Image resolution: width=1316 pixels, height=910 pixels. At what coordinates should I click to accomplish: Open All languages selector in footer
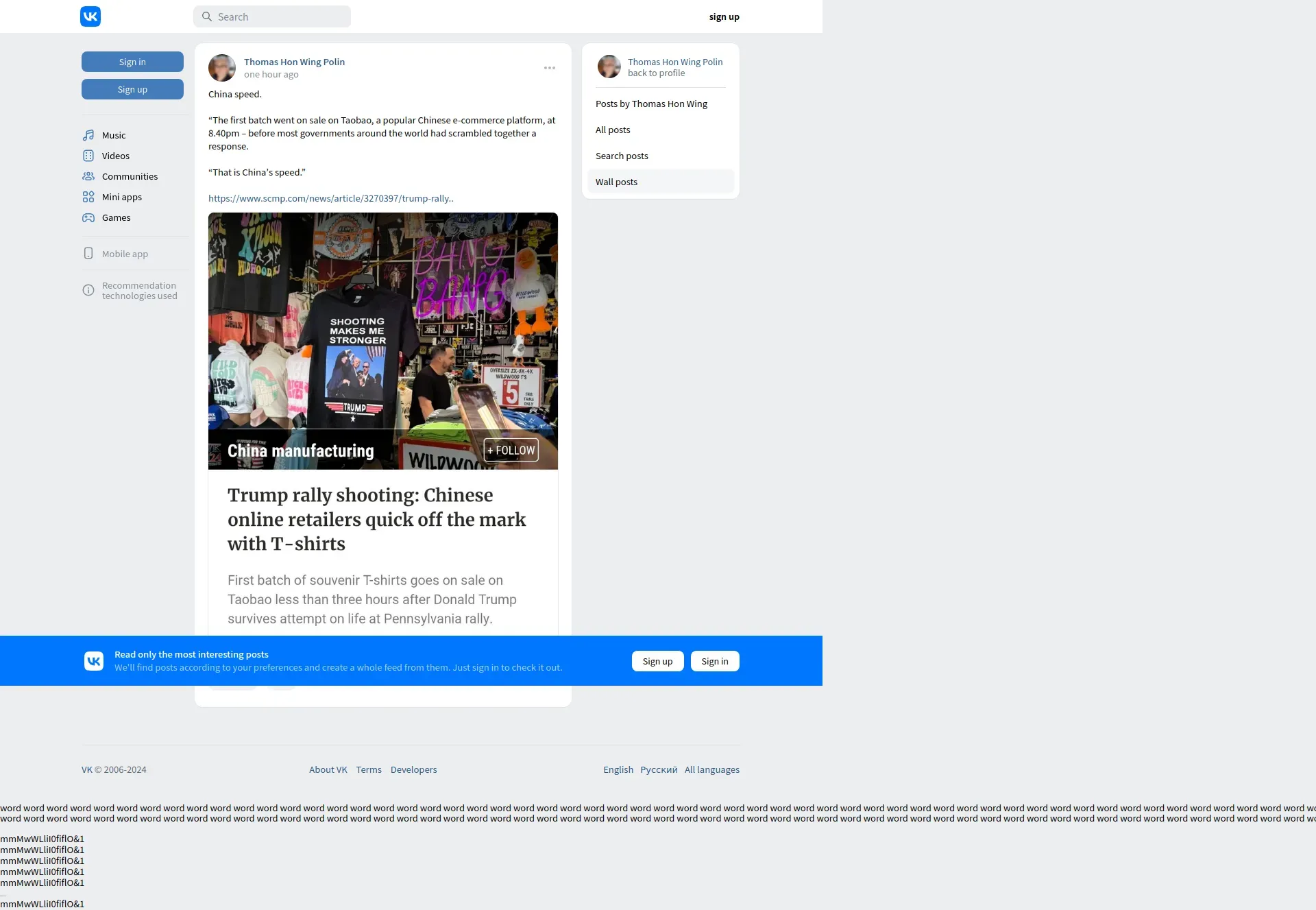pos(711,769)
